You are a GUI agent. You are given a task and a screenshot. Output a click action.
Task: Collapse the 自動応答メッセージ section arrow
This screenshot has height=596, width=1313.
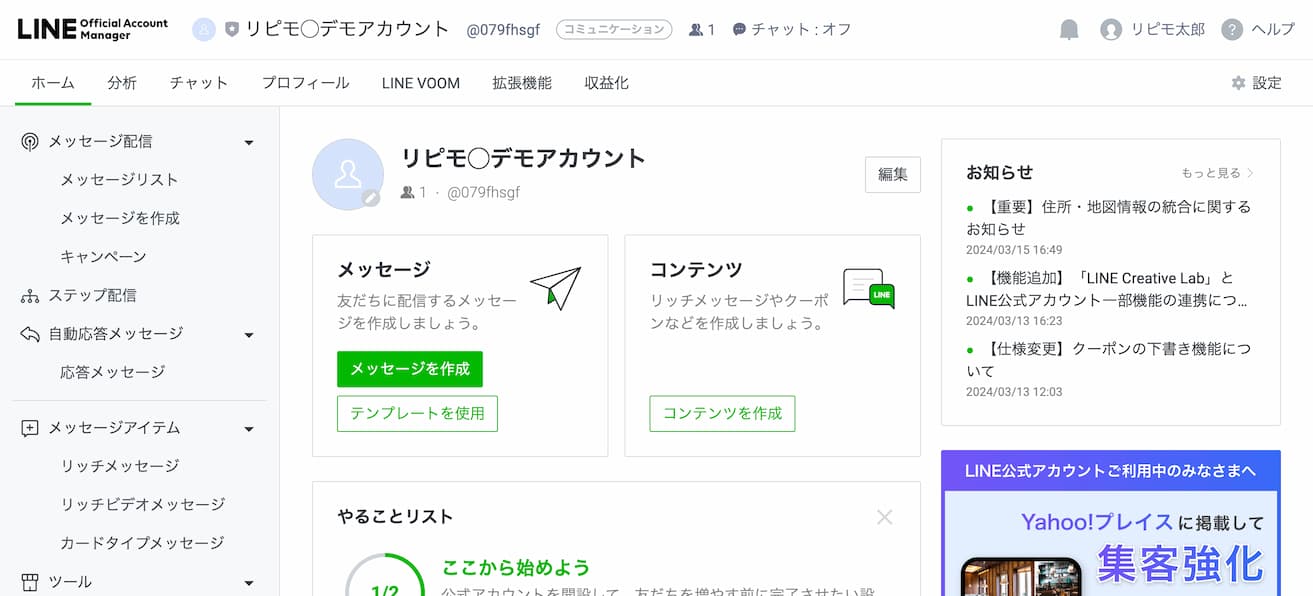(249, 335)
